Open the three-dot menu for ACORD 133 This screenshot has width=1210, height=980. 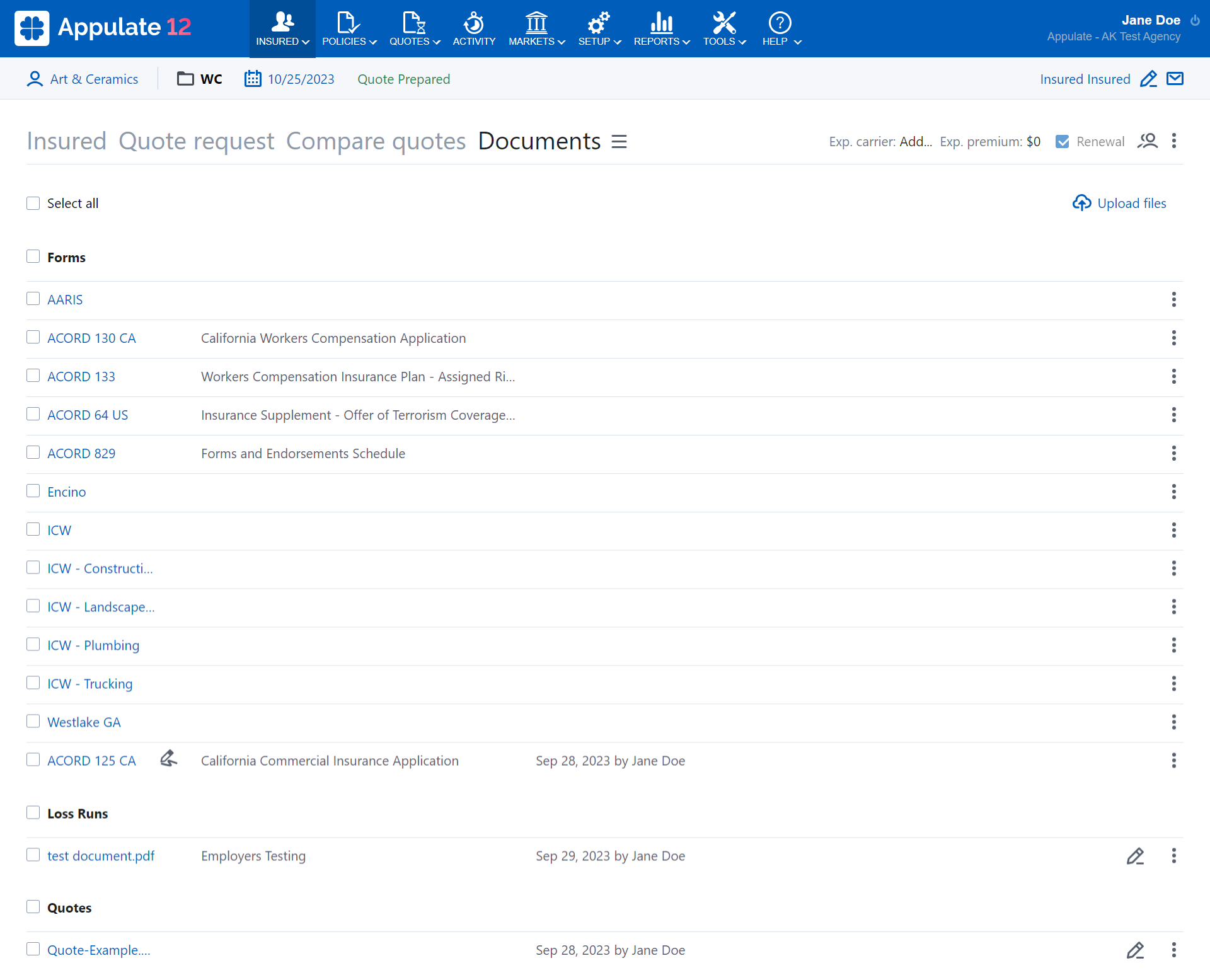coord(1173,376)
